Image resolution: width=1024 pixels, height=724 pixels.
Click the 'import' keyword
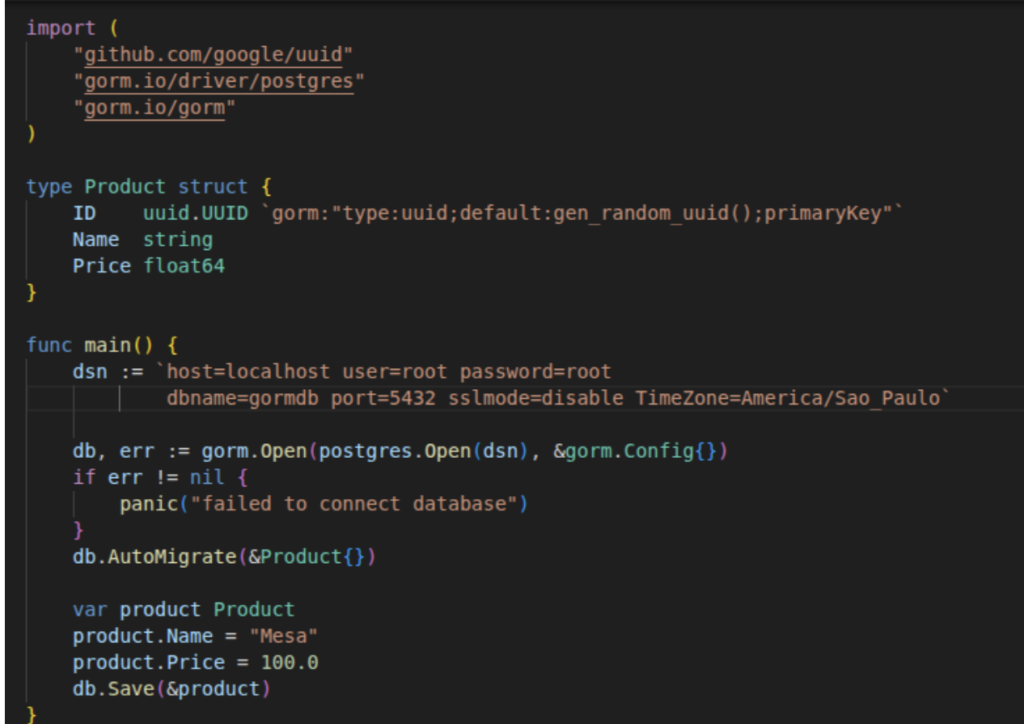click(61, 28)
